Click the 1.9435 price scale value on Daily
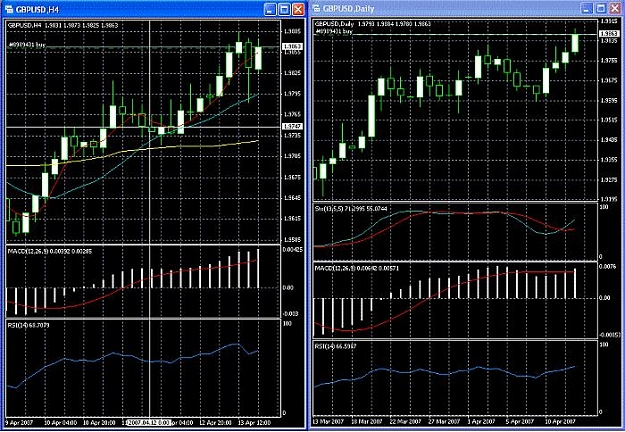Viewport: 625px width, 432px height. (609, 140)
